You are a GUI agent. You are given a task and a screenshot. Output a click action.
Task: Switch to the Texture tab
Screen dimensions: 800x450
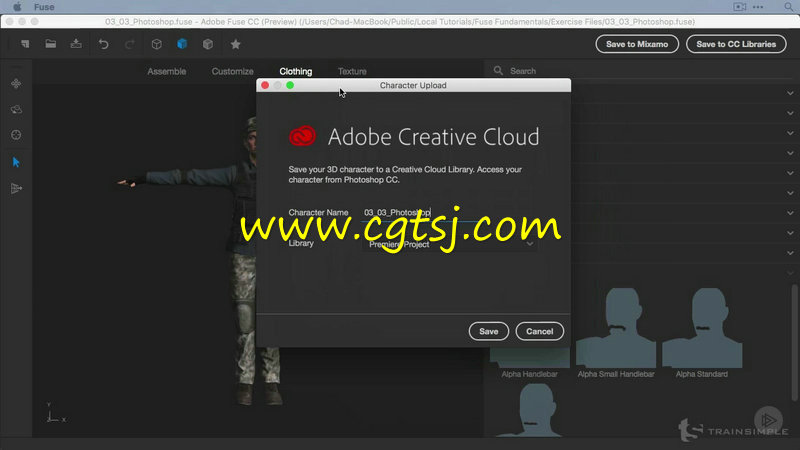click(x=352, y=71)
